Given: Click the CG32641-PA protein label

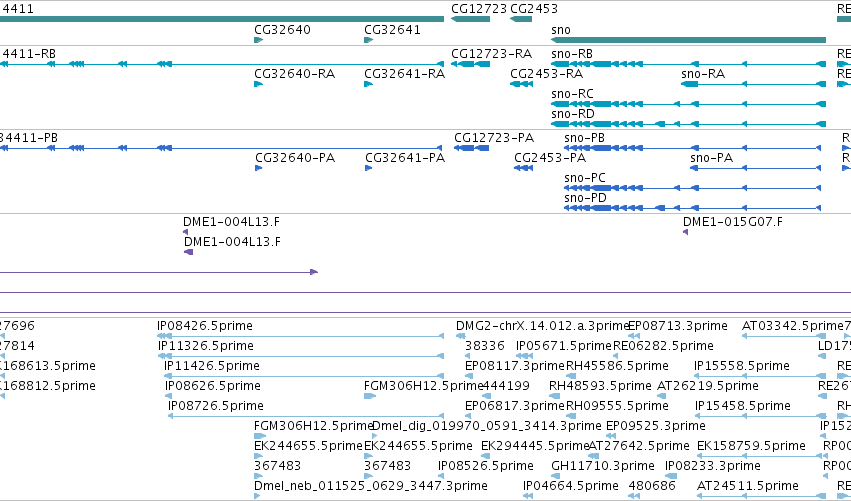Looking at the screenshot, I should tap(405, 158).
